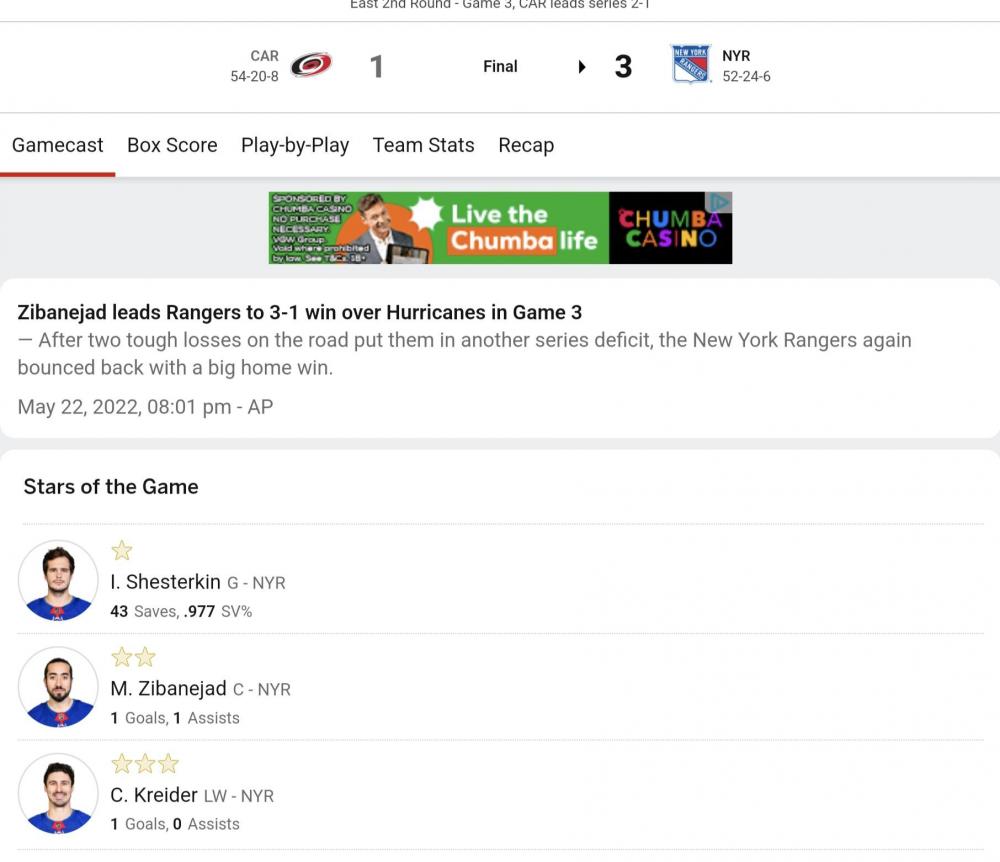Image resolution: width=1000 pixels, height=862 pixels.
Task: Switch to the Box Score tab
Action: pyautogui.click(x=172, y=145)
